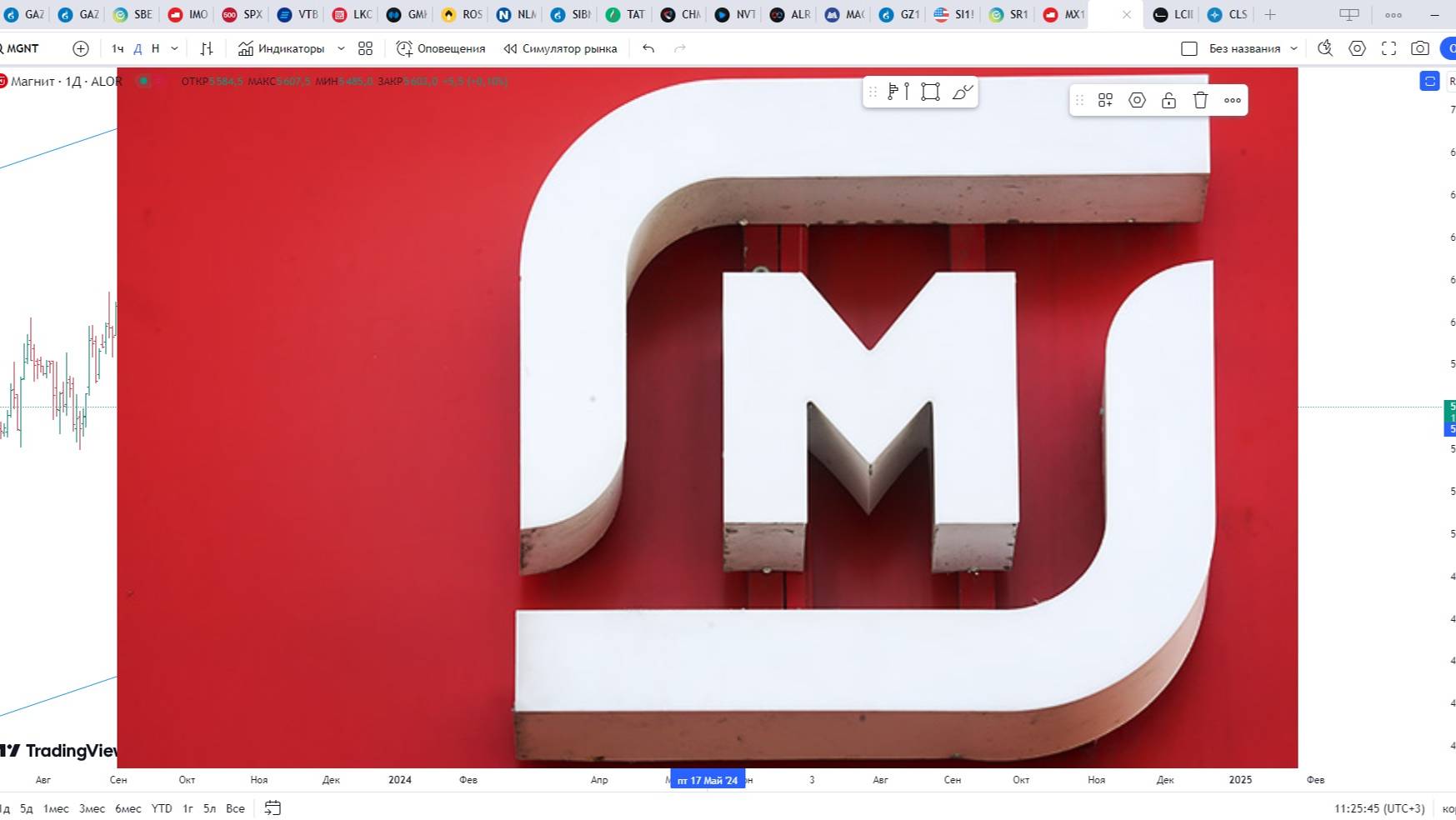Set date range to 5д

pos(27,808)
